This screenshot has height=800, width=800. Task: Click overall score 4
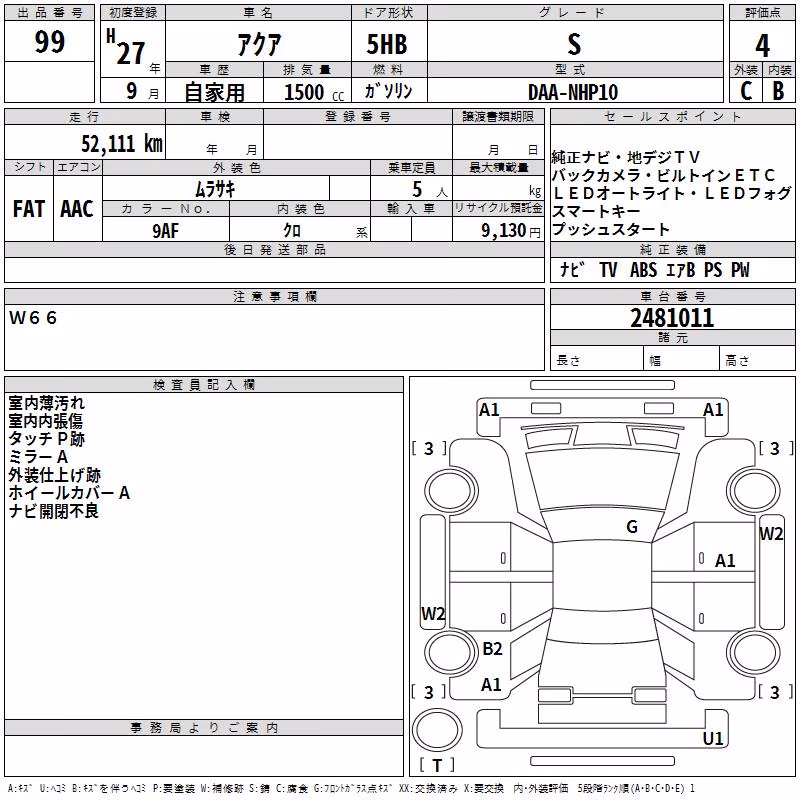point(762,45)
